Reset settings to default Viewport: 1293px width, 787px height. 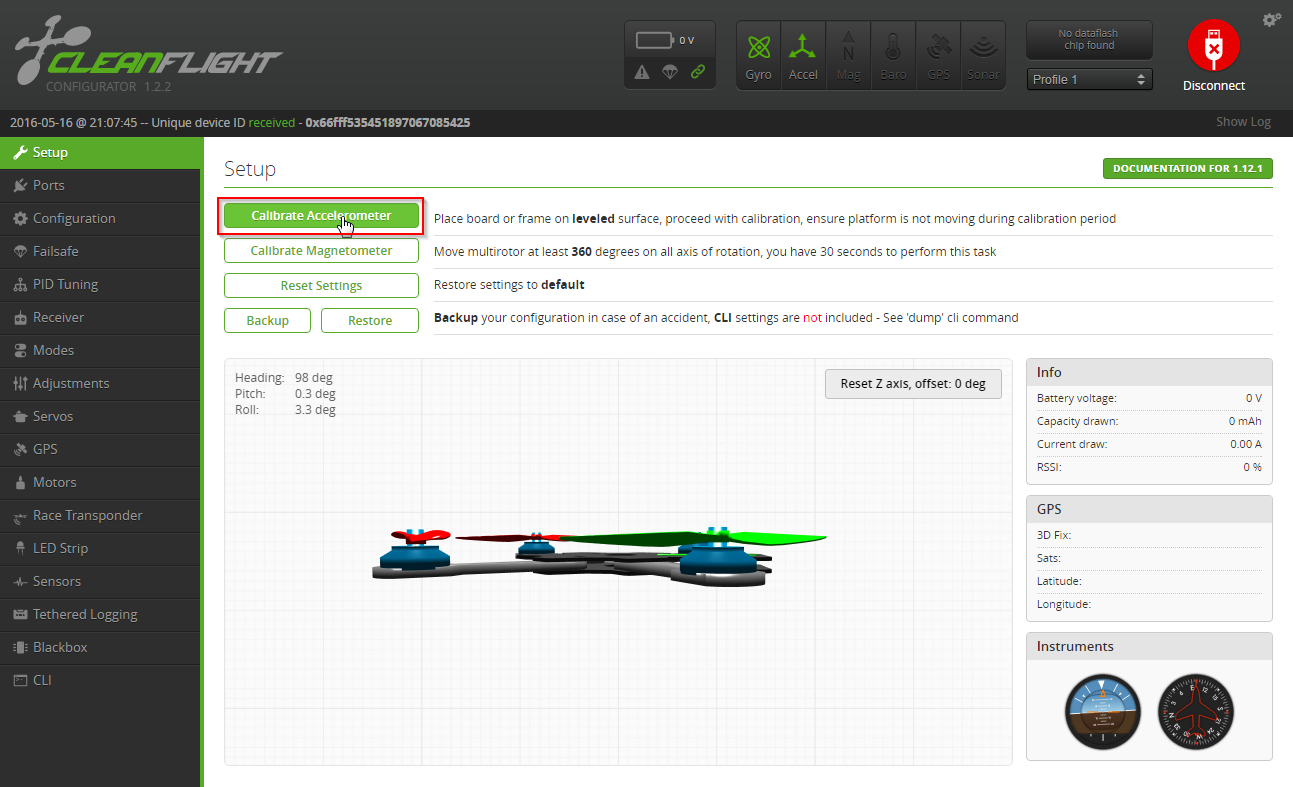pyautogui.click(x=321, y=285)
